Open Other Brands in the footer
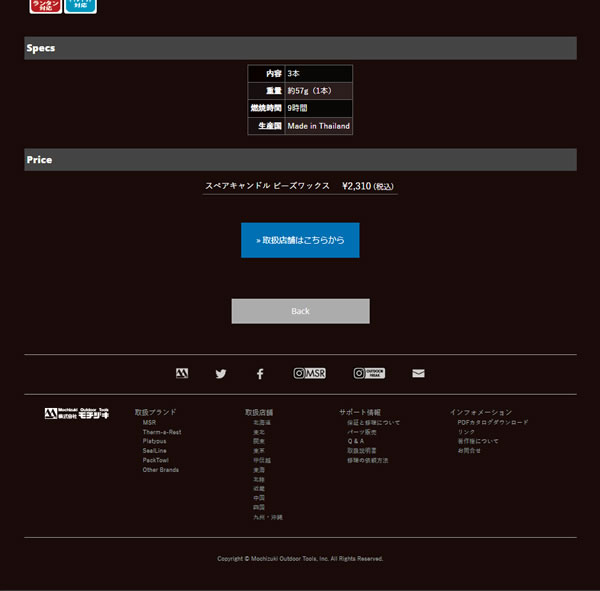 (x=161, y=470)
